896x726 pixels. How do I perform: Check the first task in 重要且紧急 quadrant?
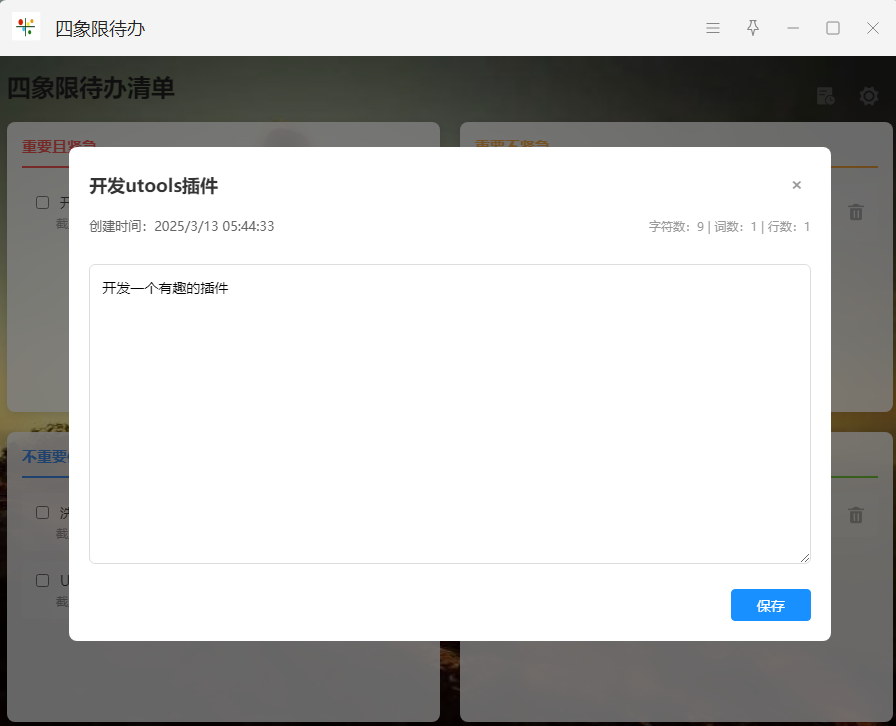click(42, 202)
